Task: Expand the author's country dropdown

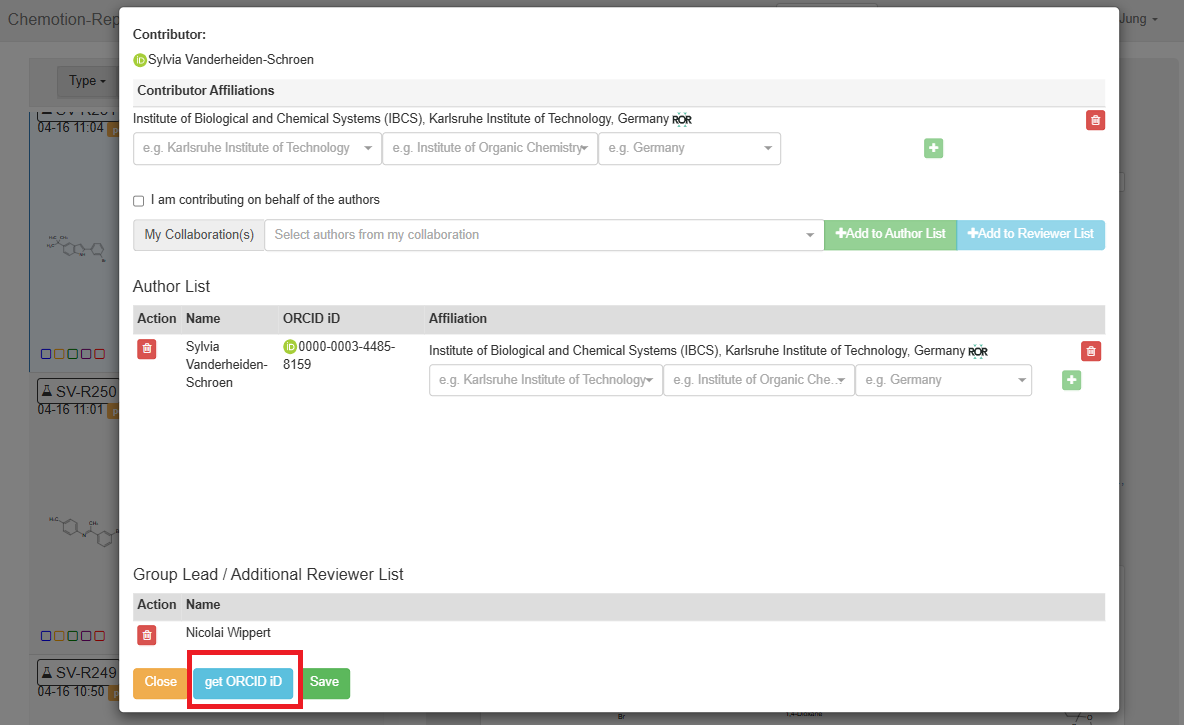Action: click(x=943, y=380)
